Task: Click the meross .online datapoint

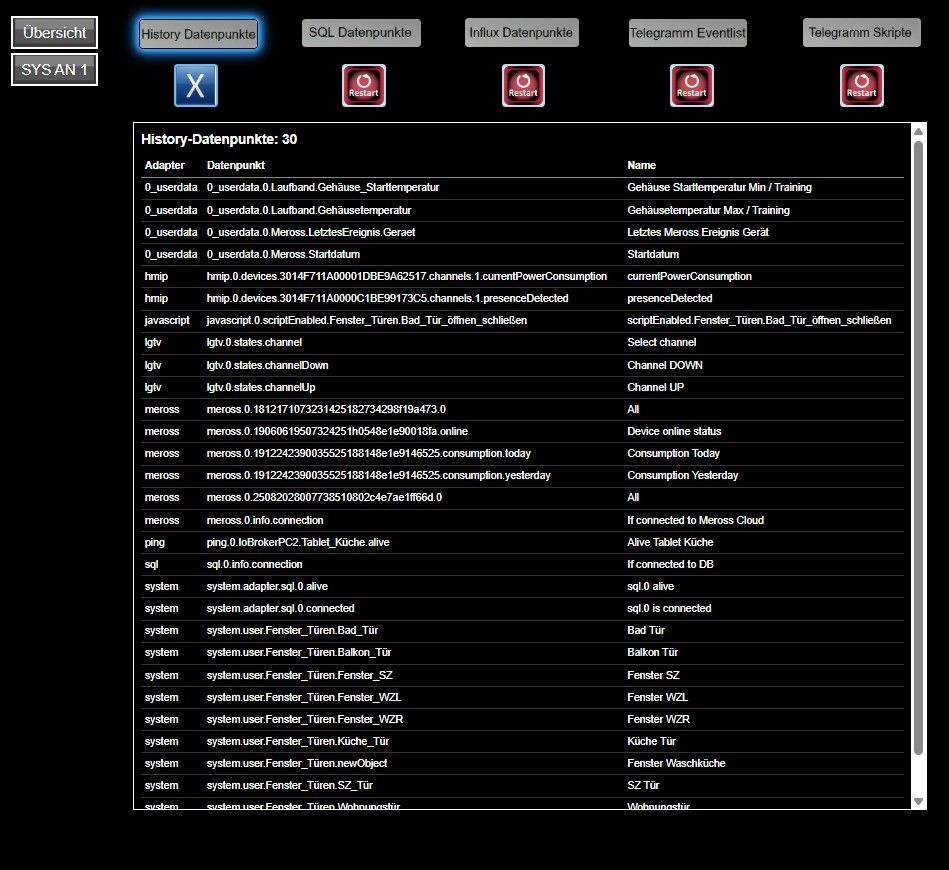Action: point(337,431)
